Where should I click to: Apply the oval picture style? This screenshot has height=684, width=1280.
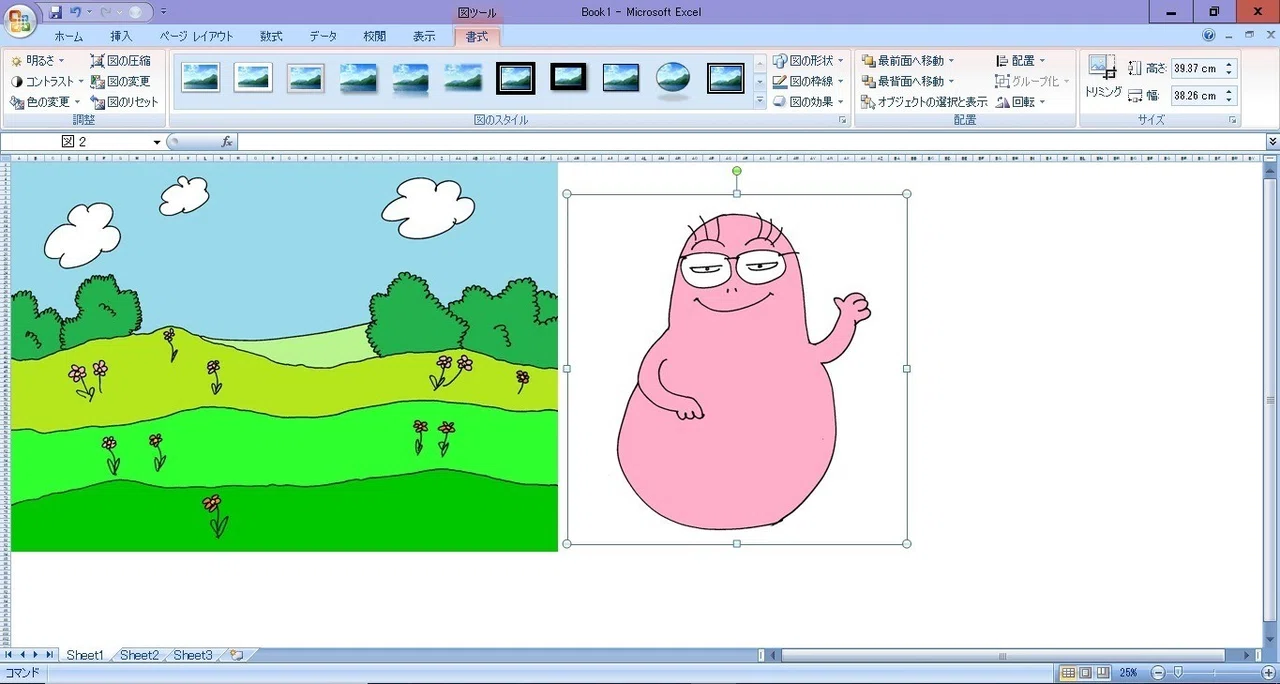pyautogui.click(x=673, y=78)
